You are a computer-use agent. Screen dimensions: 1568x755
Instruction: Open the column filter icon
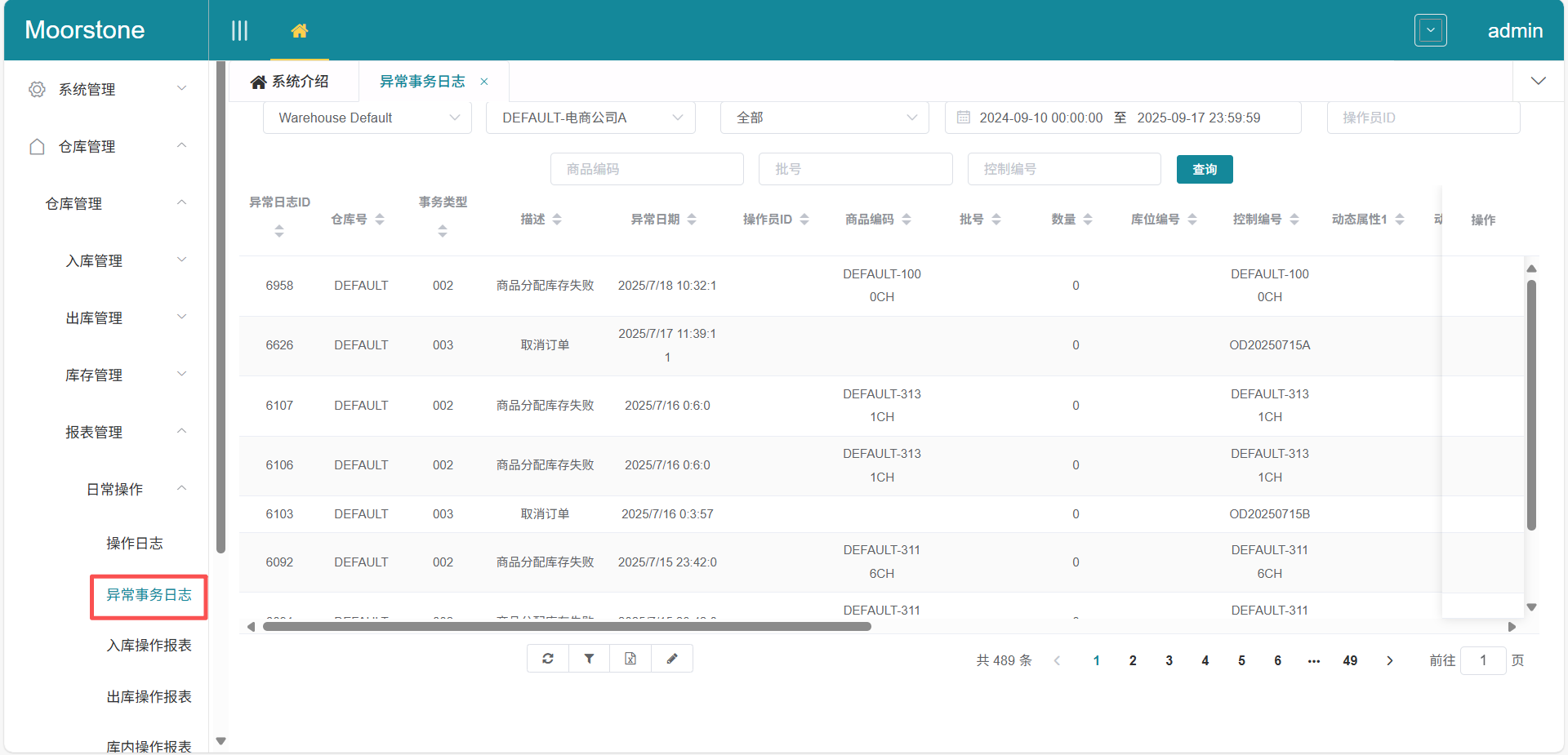(589, 658)
